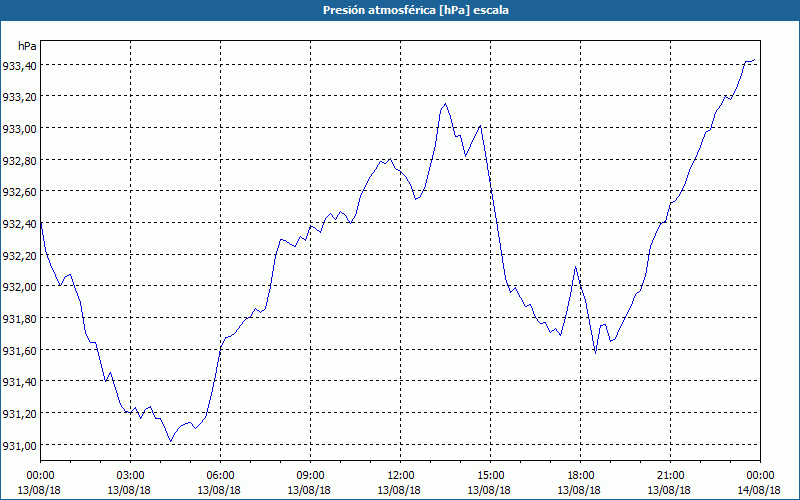The image size is (800, 500).
Task: Select the 931,40 pressure axis label
Action: click(19, 382)
